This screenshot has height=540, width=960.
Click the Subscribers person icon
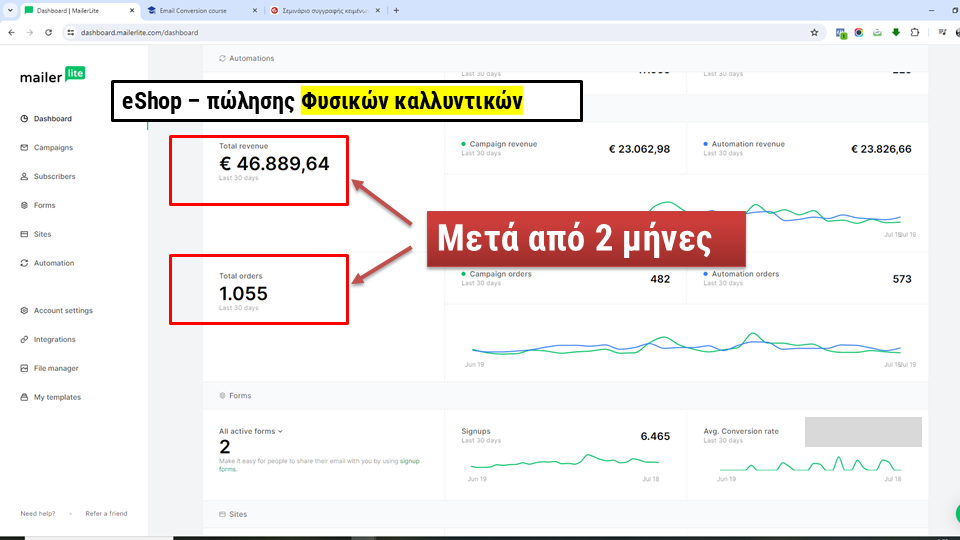24,176
